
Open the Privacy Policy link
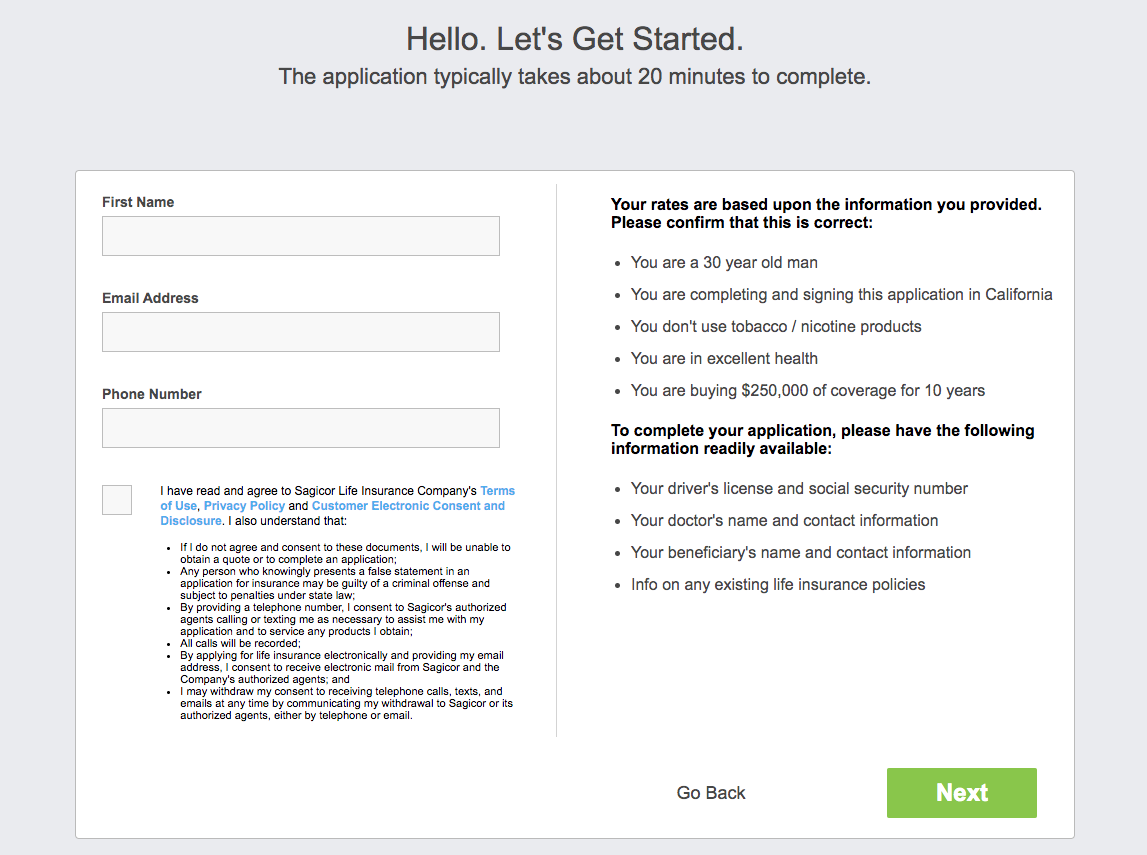244,506
